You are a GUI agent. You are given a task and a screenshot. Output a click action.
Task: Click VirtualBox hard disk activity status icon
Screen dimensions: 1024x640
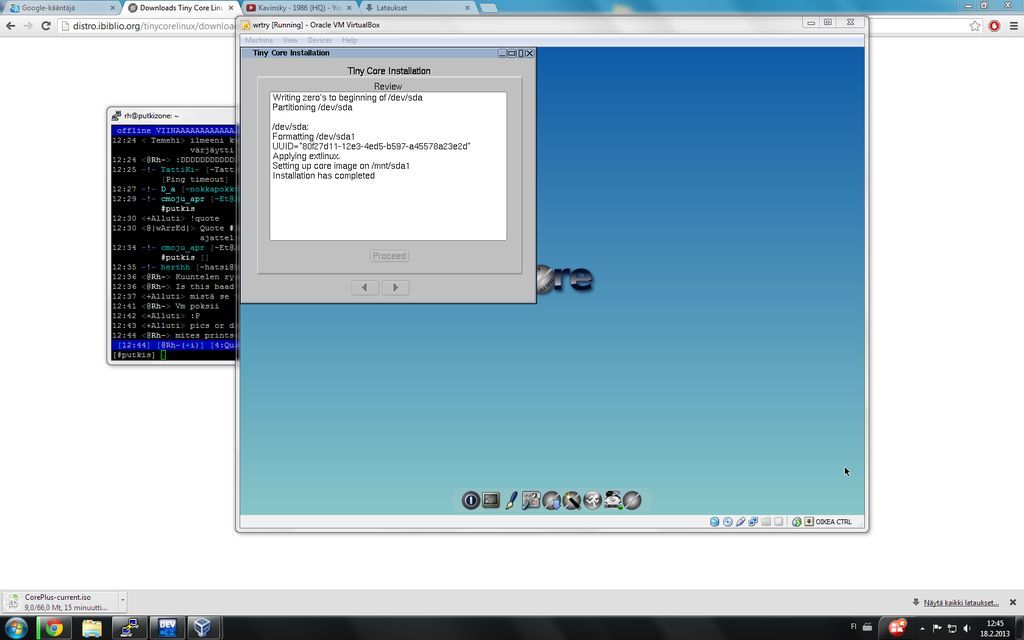point(715,522)
